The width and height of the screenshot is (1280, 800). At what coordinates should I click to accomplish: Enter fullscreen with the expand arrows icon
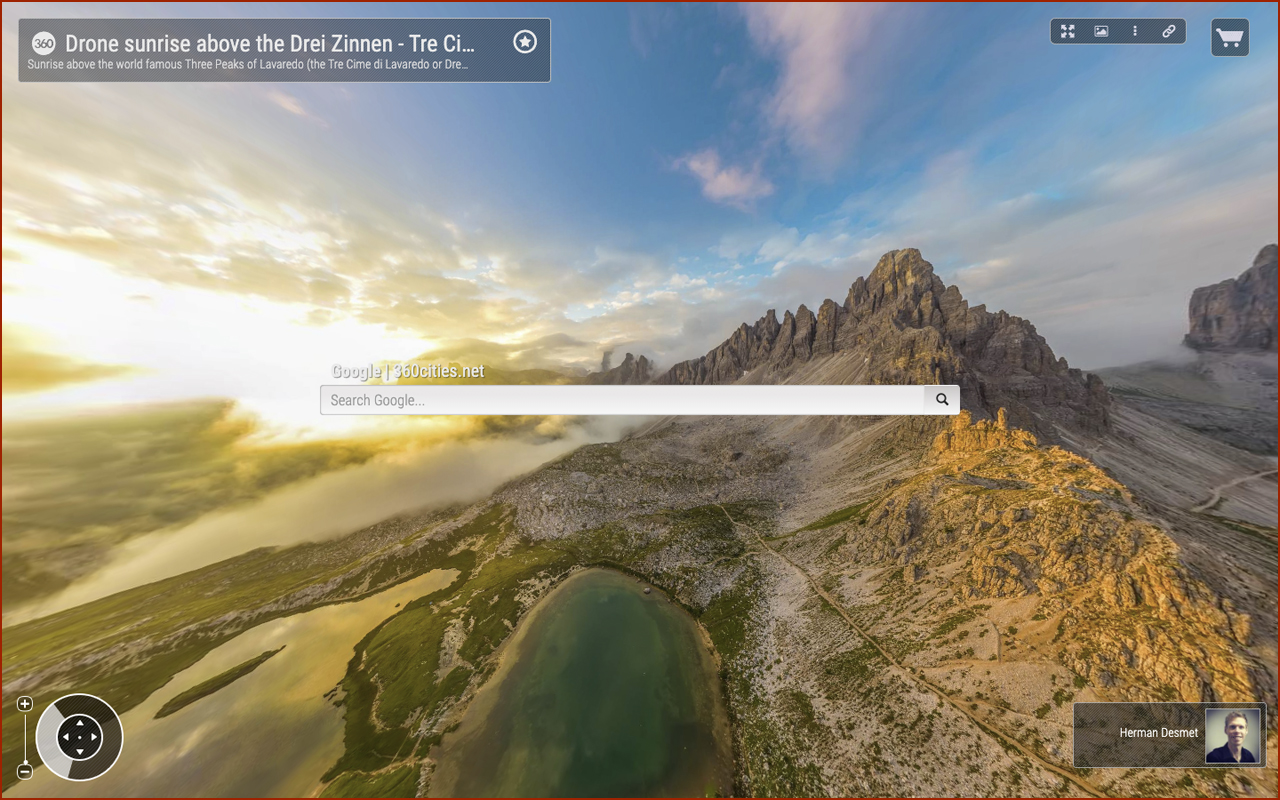tap(1068, 31)
